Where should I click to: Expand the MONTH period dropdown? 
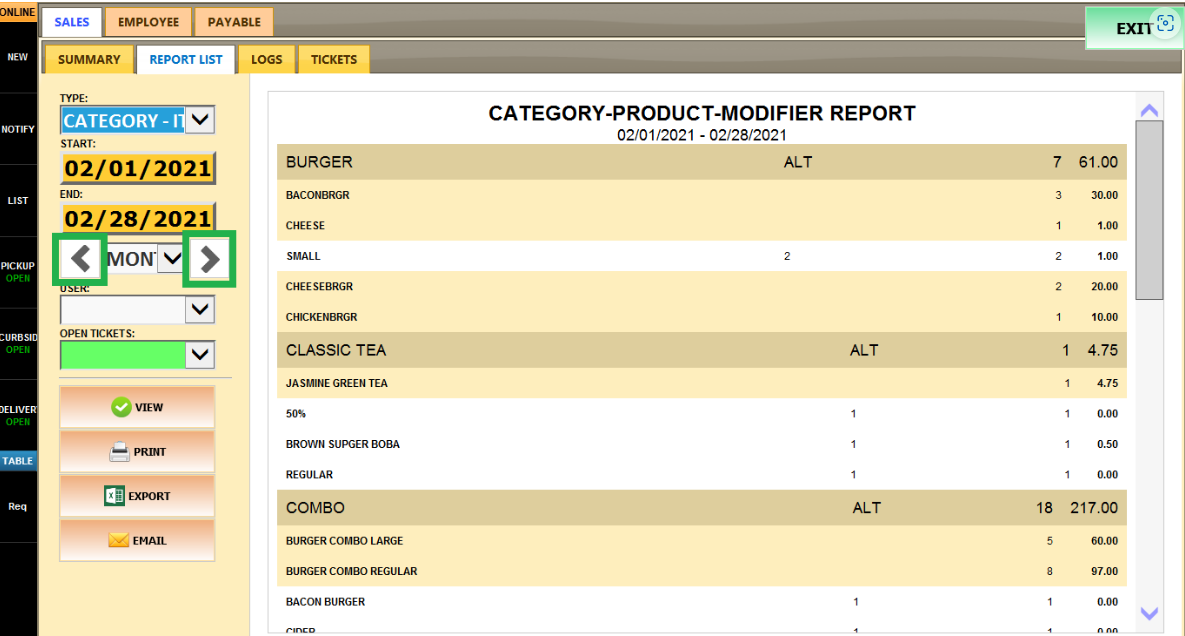pyautogui.click(x=172, y=259)
